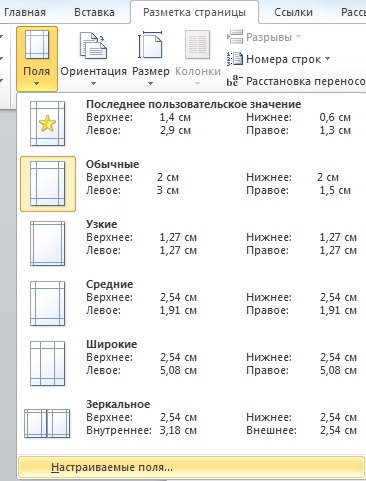
Task: Select the Средние margins thumbnail icon
Action: [47, 303]
